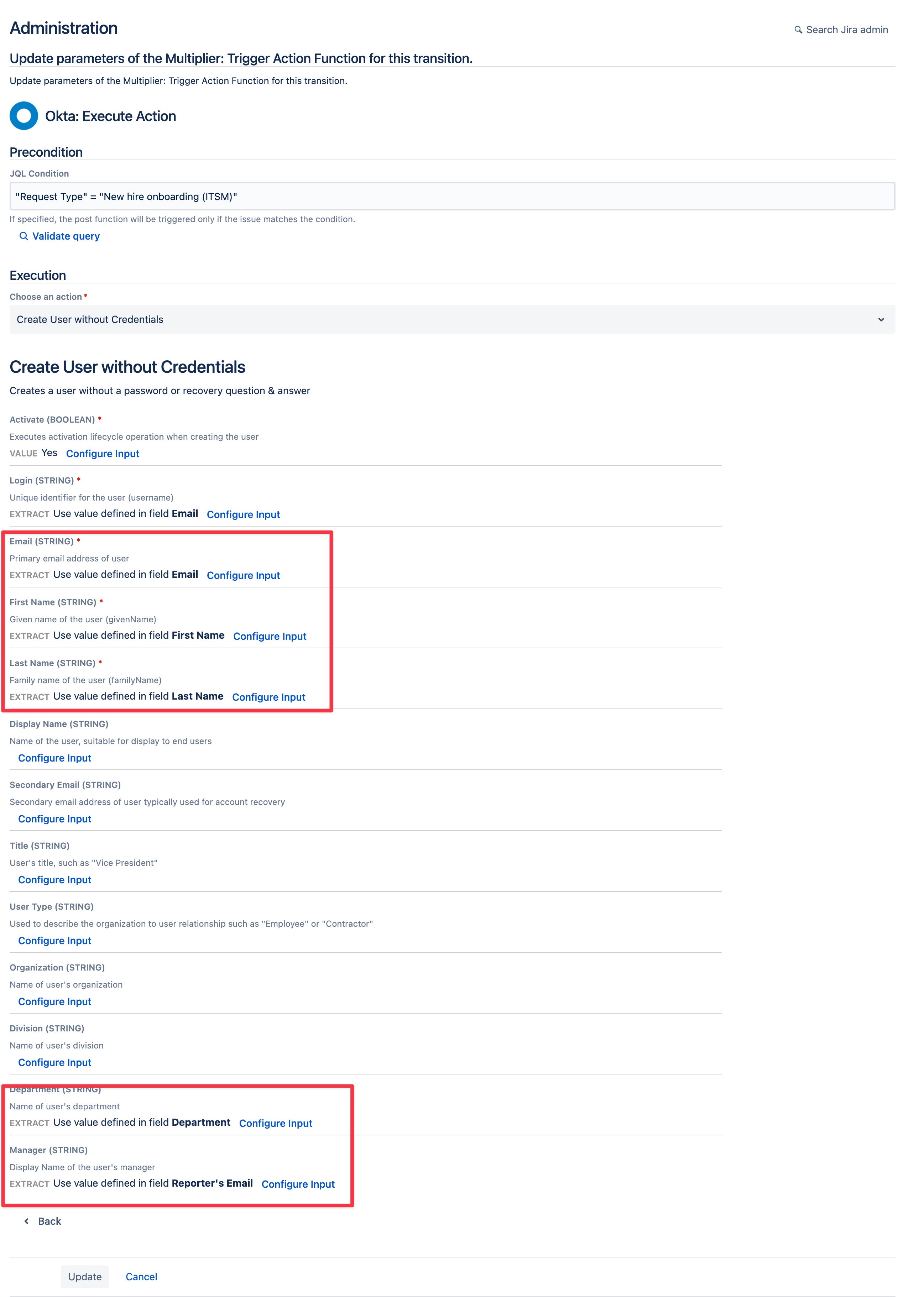The image size is (924, 1297).
Task: Edit the JQL Condition input field
Action: (452, 196)
